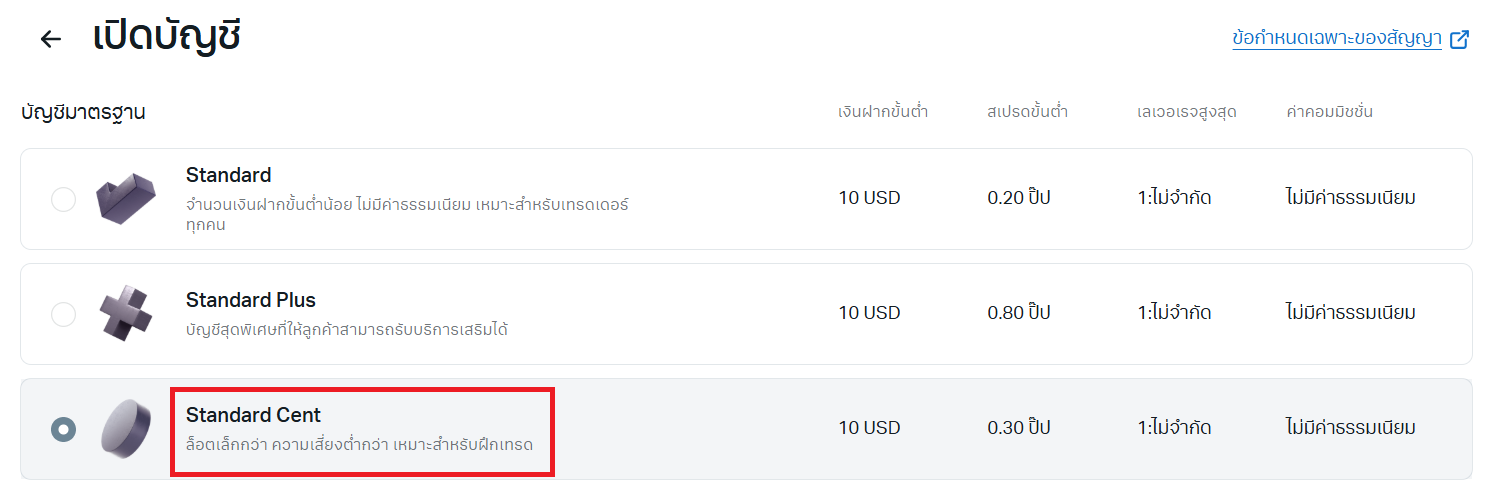Click the Standard Plus account title
The height and width of the screenshot is (503, 1497).
click(250, 300)
